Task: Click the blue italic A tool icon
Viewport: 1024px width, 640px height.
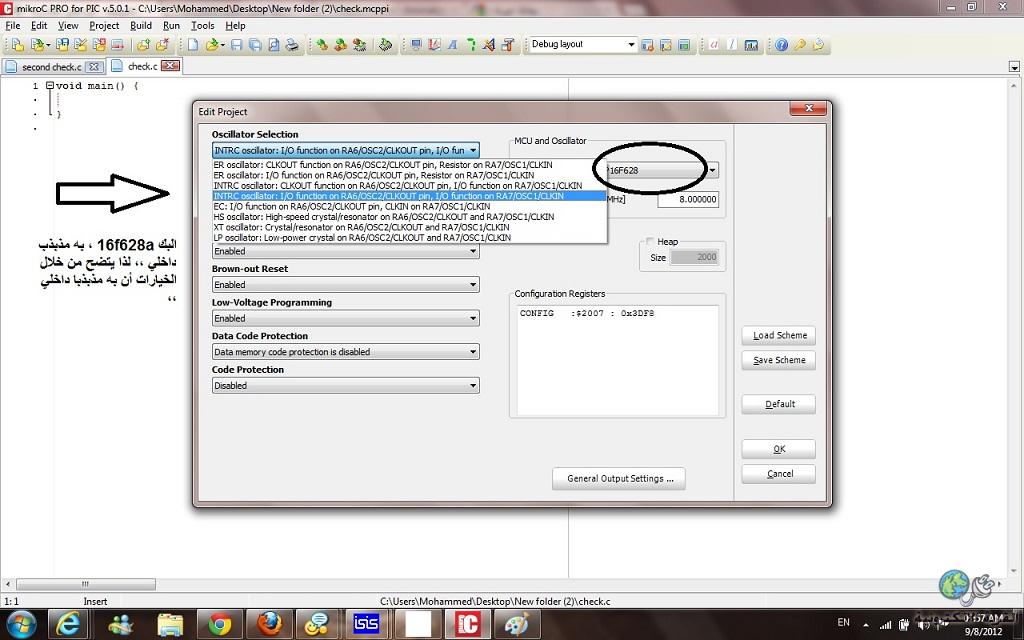Action: click(453, 44)
